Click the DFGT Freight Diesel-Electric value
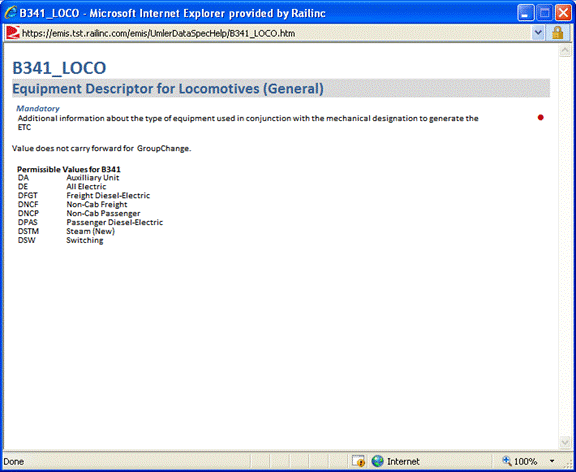 [84, 196]
